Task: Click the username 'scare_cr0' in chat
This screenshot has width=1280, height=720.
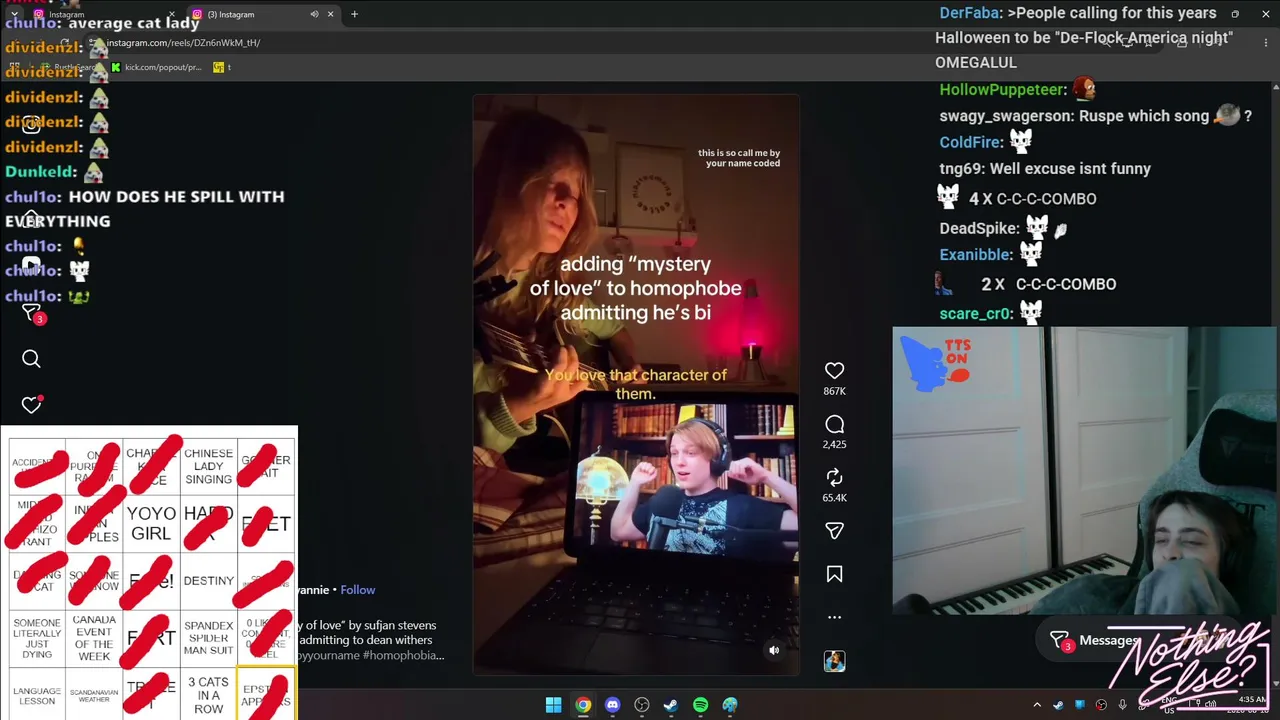Action: point(976,313)
